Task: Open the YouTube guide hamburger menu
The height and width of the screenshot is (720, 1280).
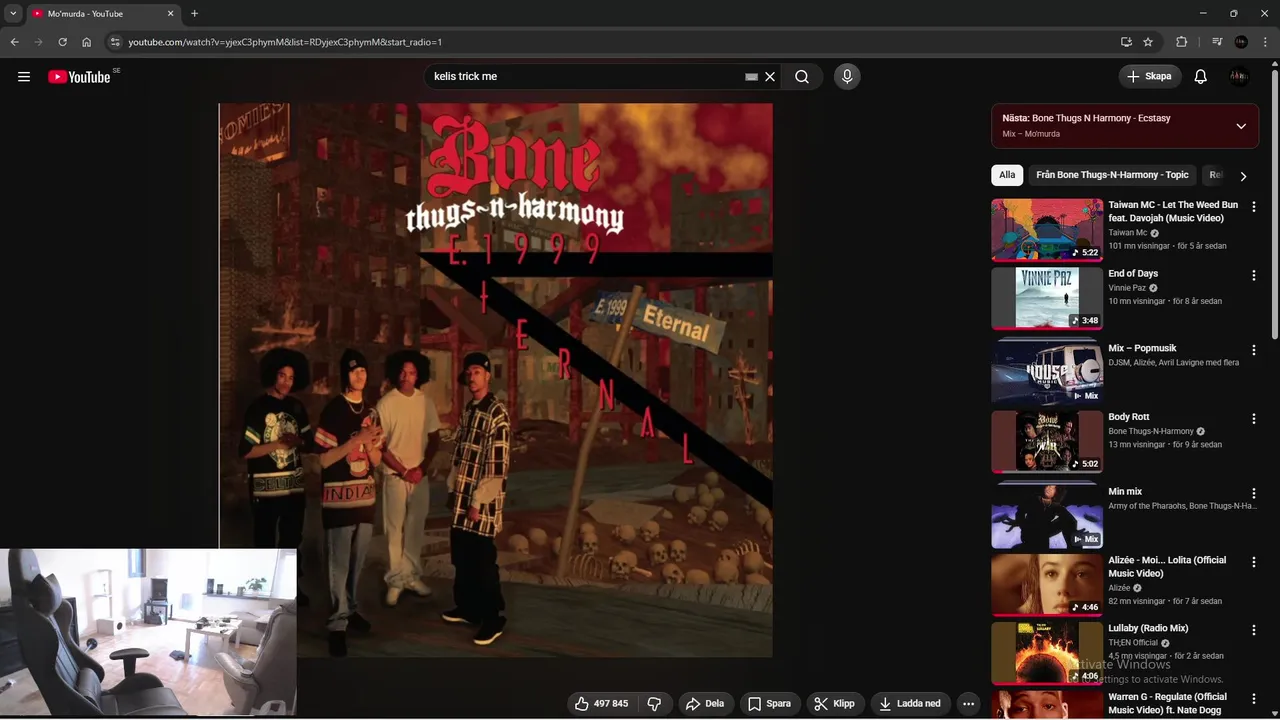Action: point(24,76)
